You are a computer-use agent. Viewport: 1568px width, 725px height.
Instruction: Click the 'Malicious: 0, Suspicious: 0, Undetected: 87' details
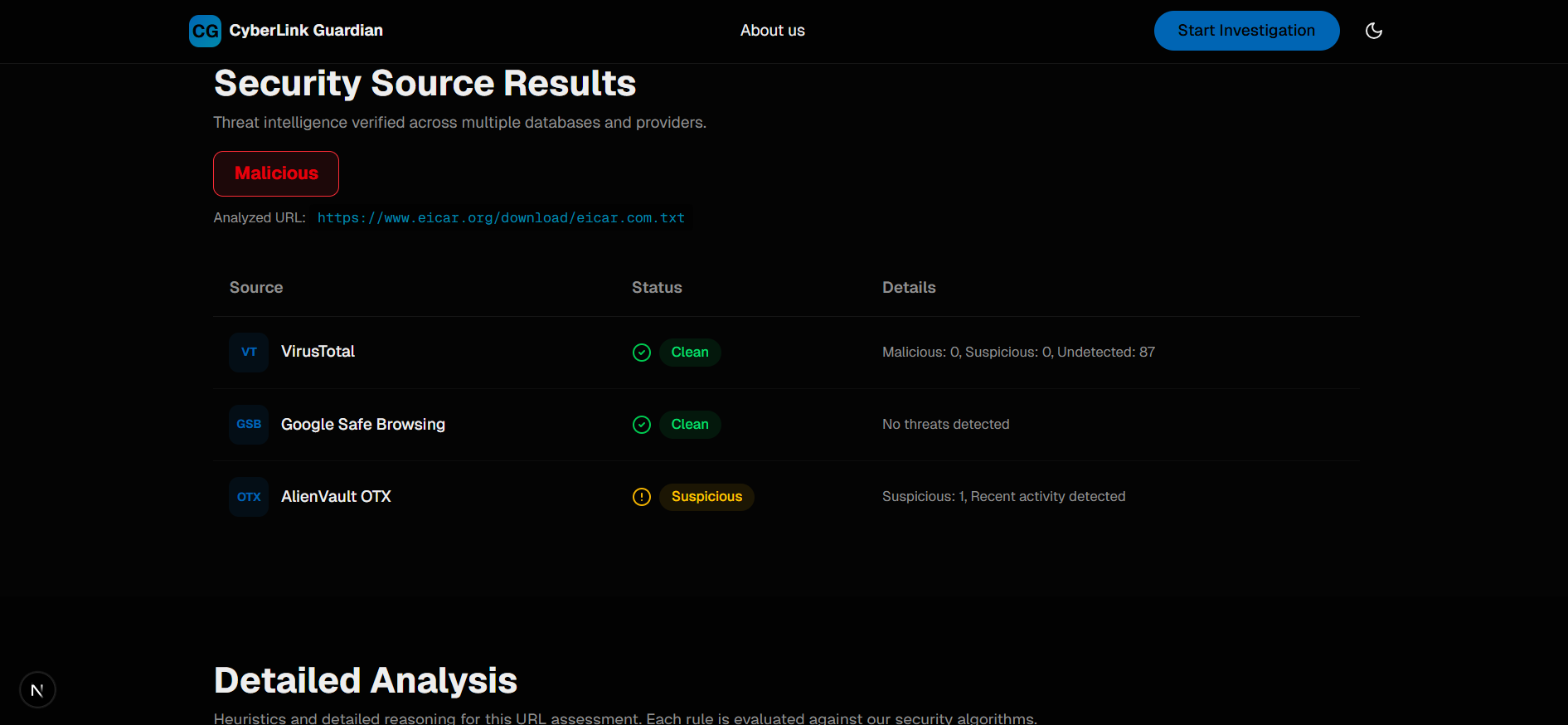[x=1018, y=353]
